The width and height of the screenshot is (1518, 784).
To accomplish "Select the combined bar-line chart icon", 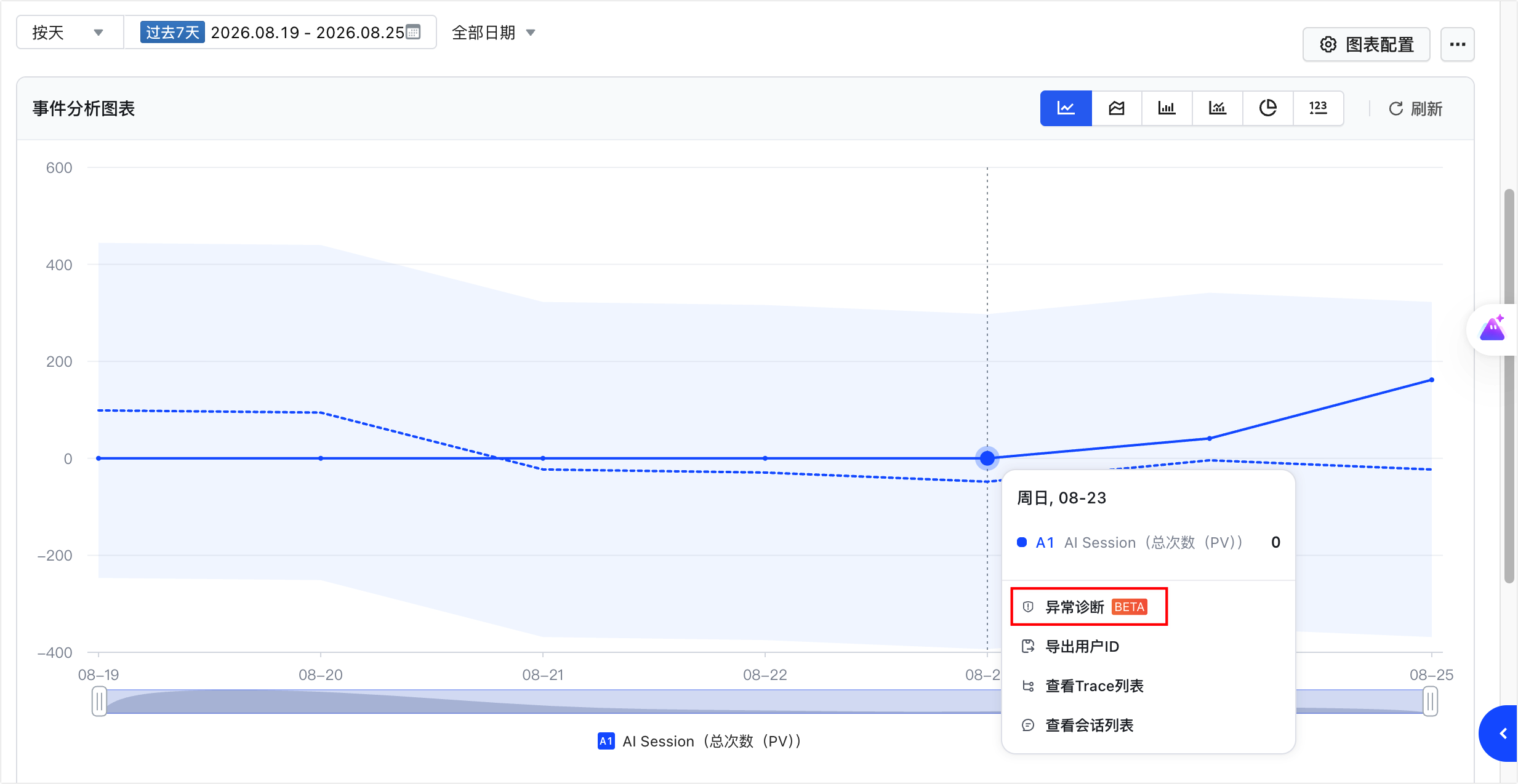I will coord(1217,108).
